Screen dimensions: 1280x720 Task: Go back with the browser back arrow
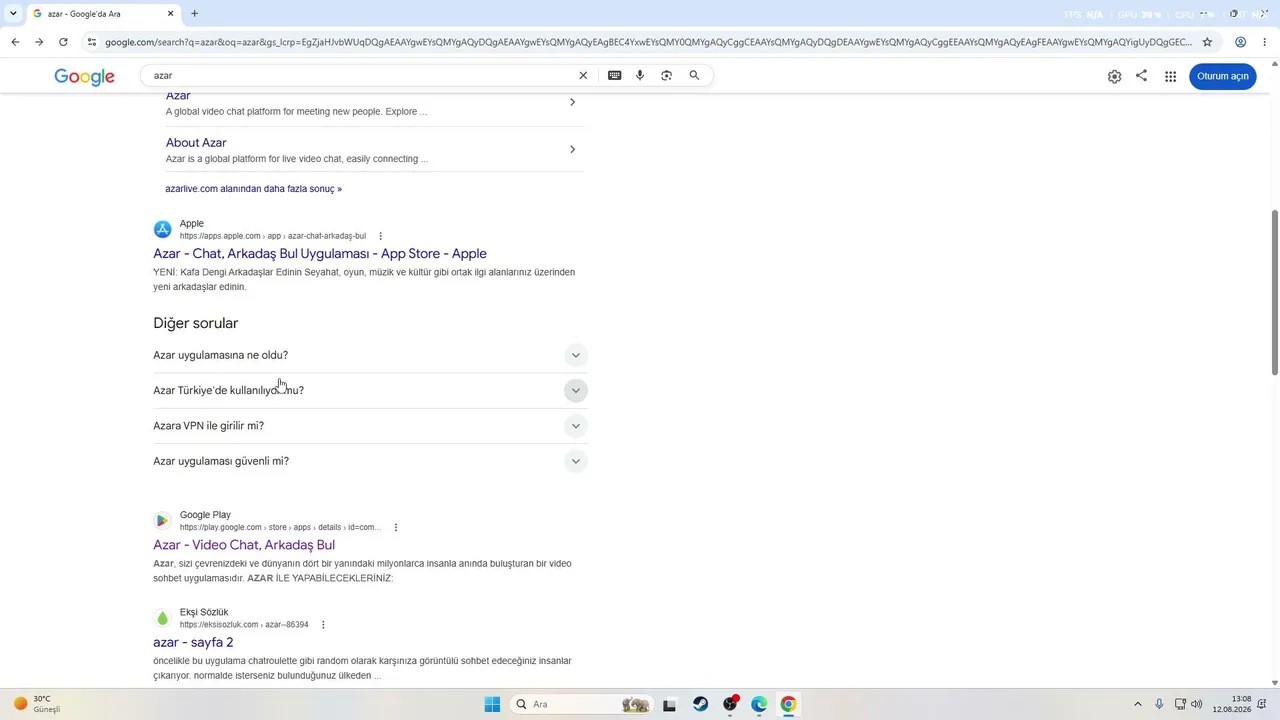[15, 42]
